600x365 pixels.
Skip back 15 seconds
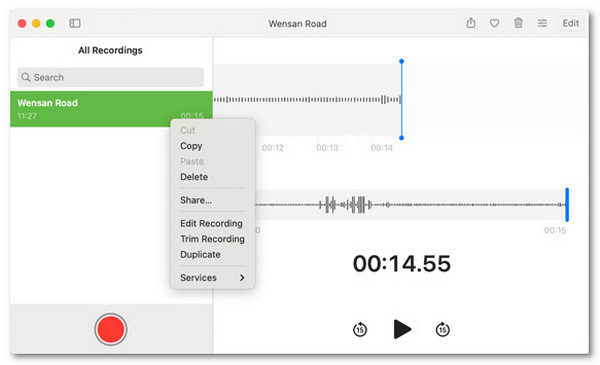coord(360,329)
